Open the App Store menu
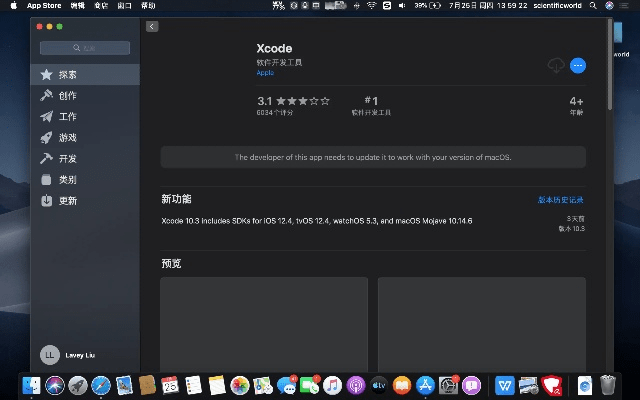 tap(44, 6)
